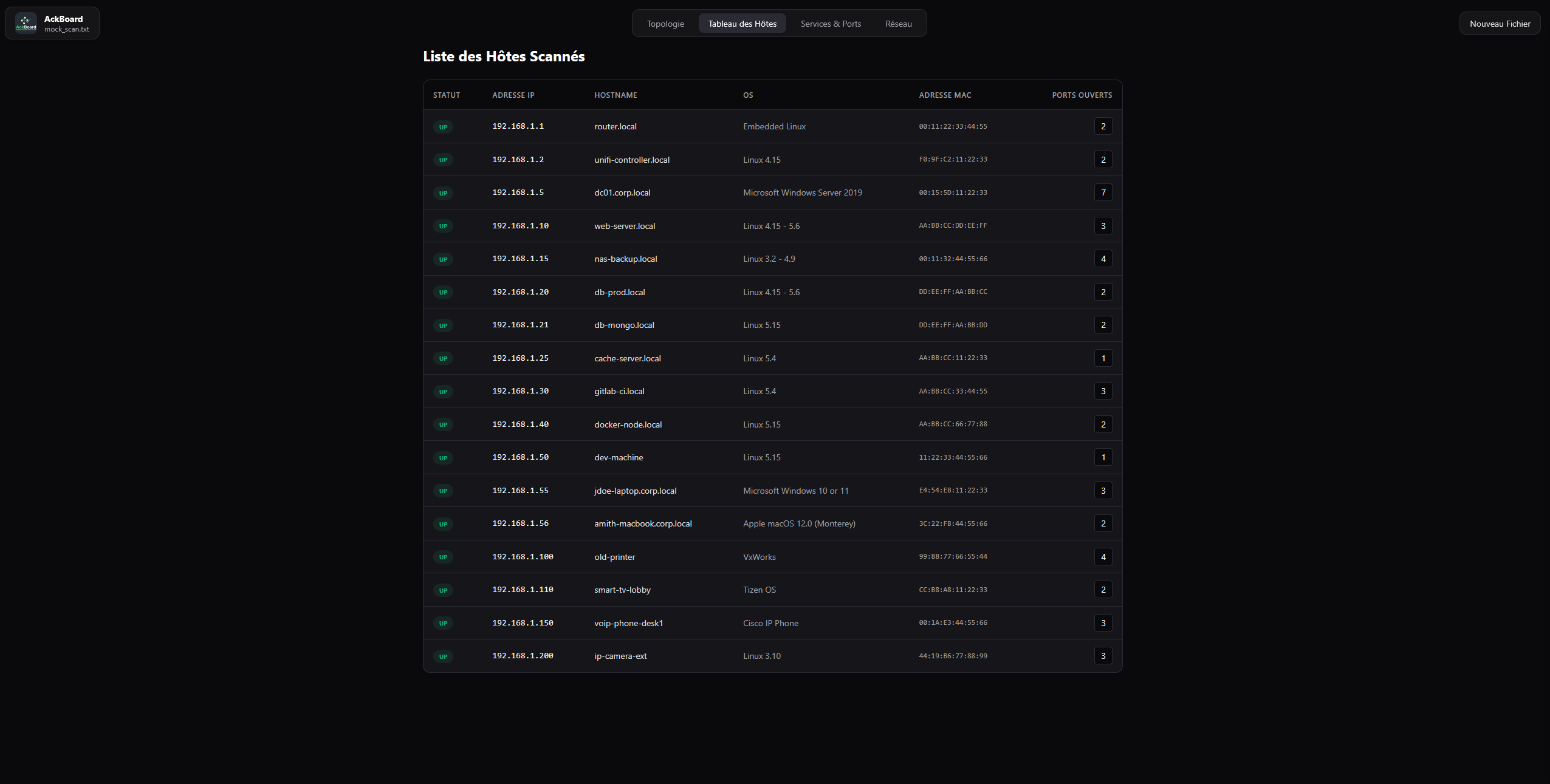Select IP address 192.168.1.1
This screenshot has height=784, width=1550.
click(x=518, y=126)
